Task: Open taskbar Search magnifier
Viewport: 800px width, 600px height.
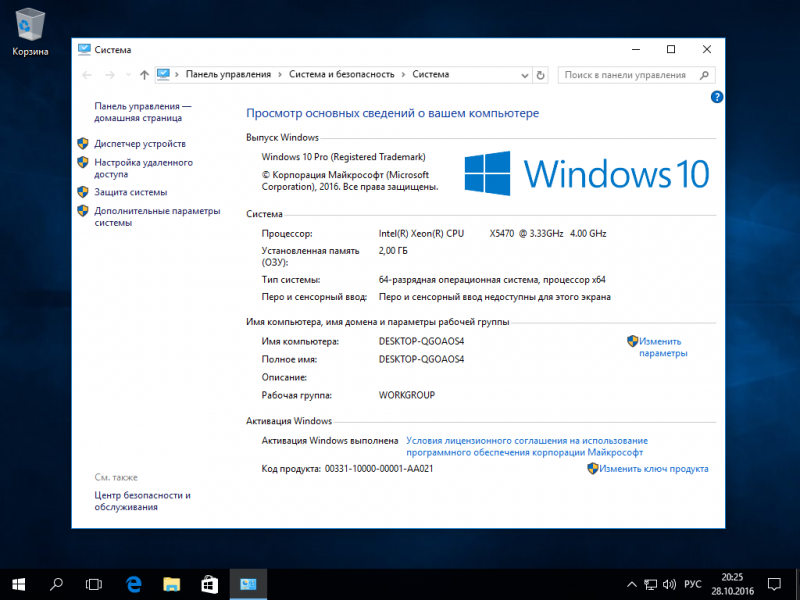Action: point(56,585)
